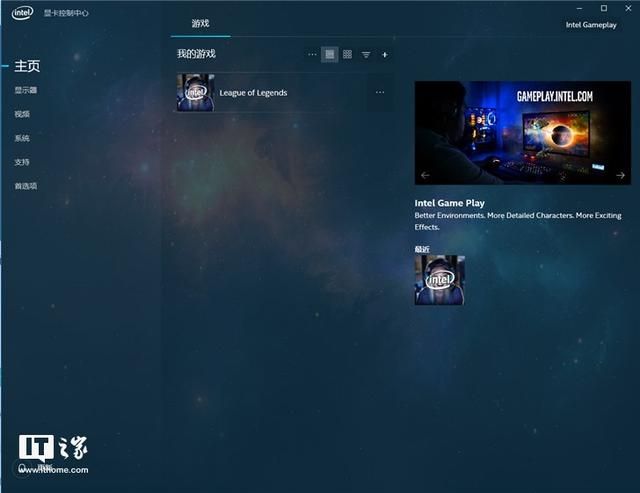
Task: Open the games filter/sort options
Action: (366, 54)
